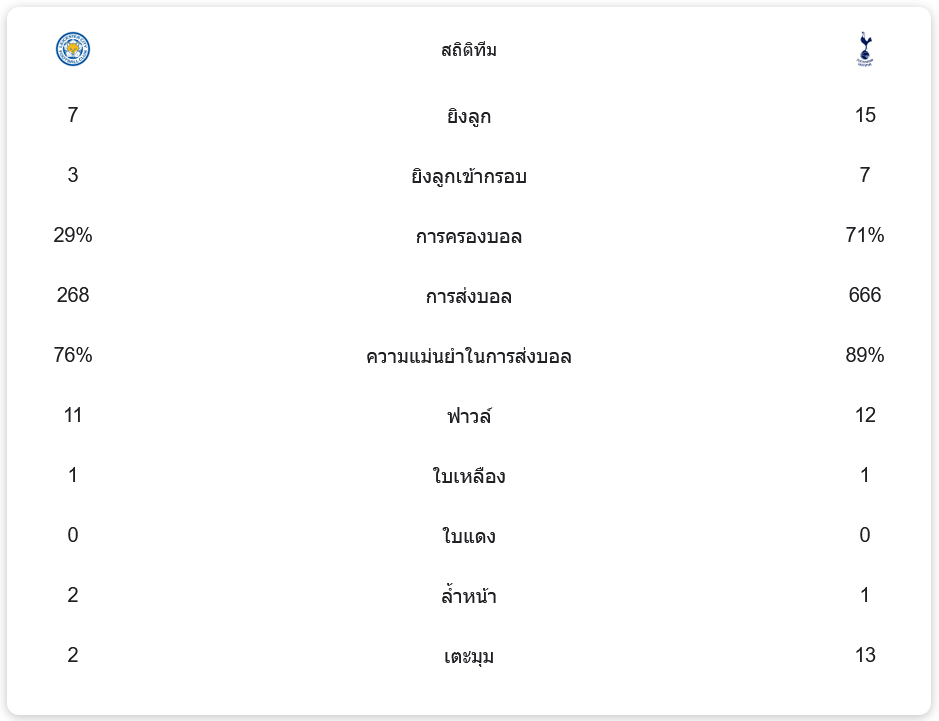This screenshot has height=721, width=939.
Task: Click Leicester's 76% pass accuracy value
Action: click(73, 355)
